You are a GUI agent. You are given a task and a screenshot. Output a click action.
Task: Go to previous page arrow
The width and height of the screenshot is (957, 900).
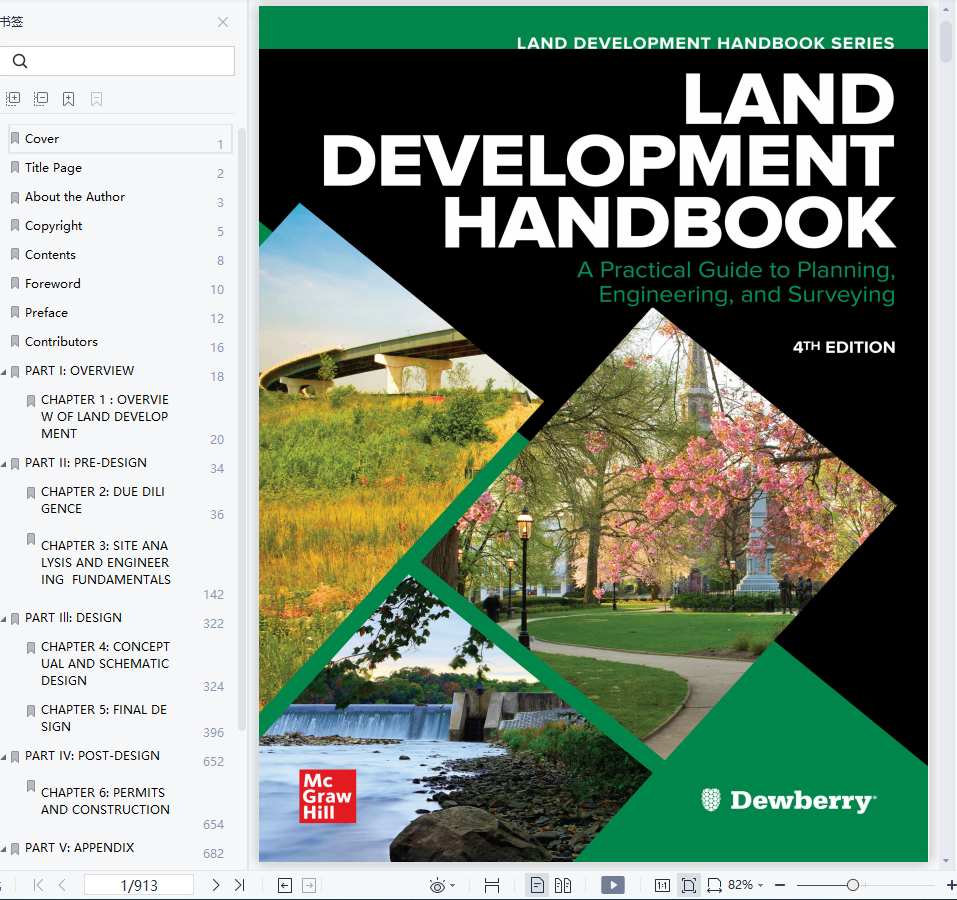pos(62,885)
